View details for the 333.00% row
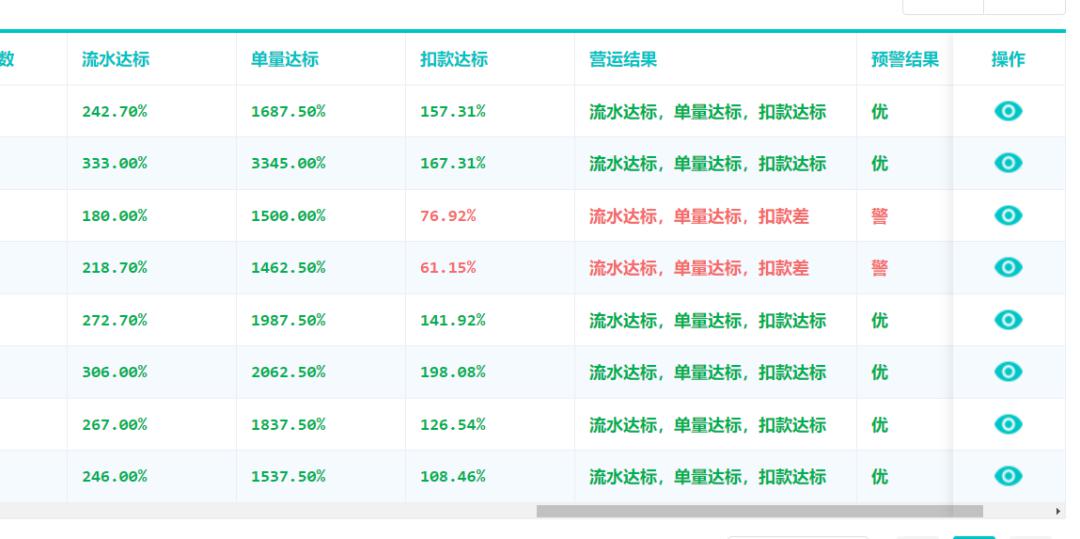Screen dimensions: 1080x539 (1008, 163)
